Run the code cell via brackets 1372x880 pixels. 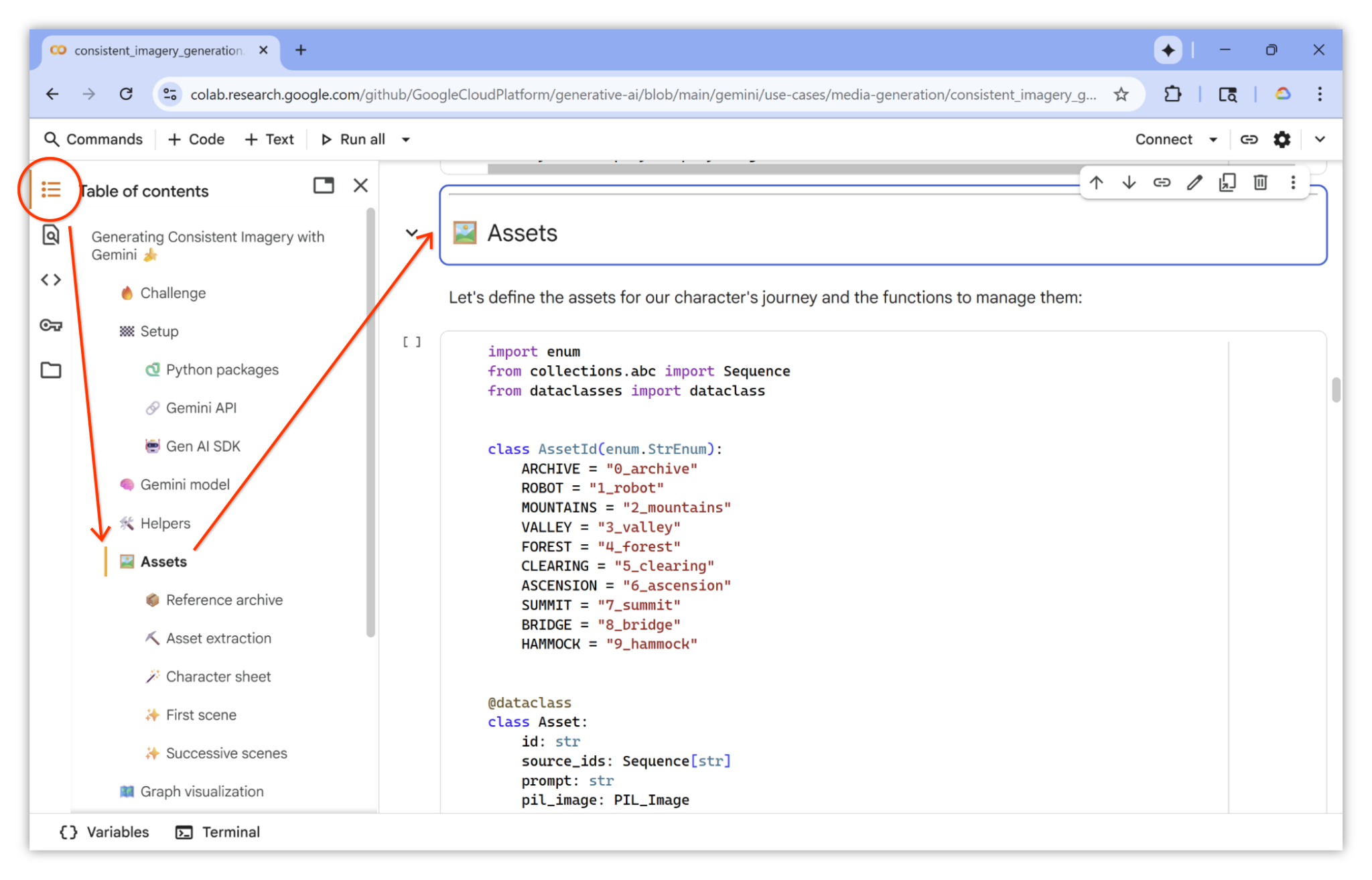click(x=412, y=342)
